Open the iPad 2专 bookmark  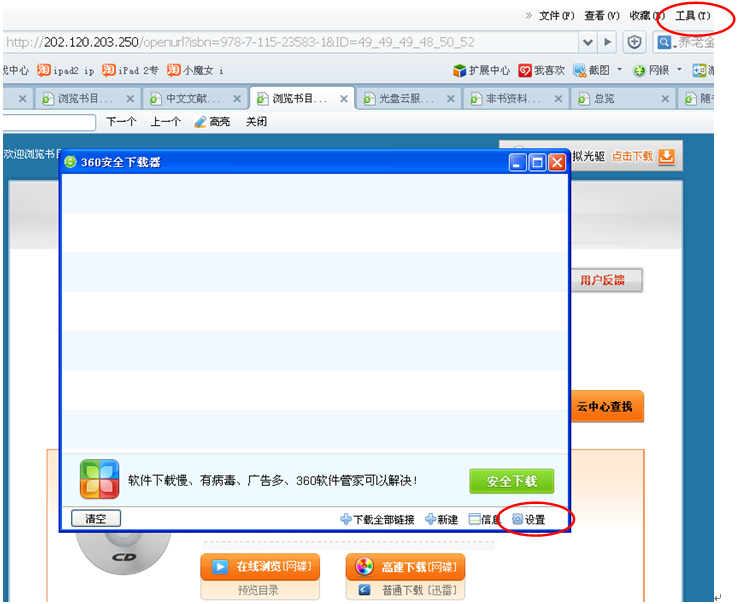[130, 71]
